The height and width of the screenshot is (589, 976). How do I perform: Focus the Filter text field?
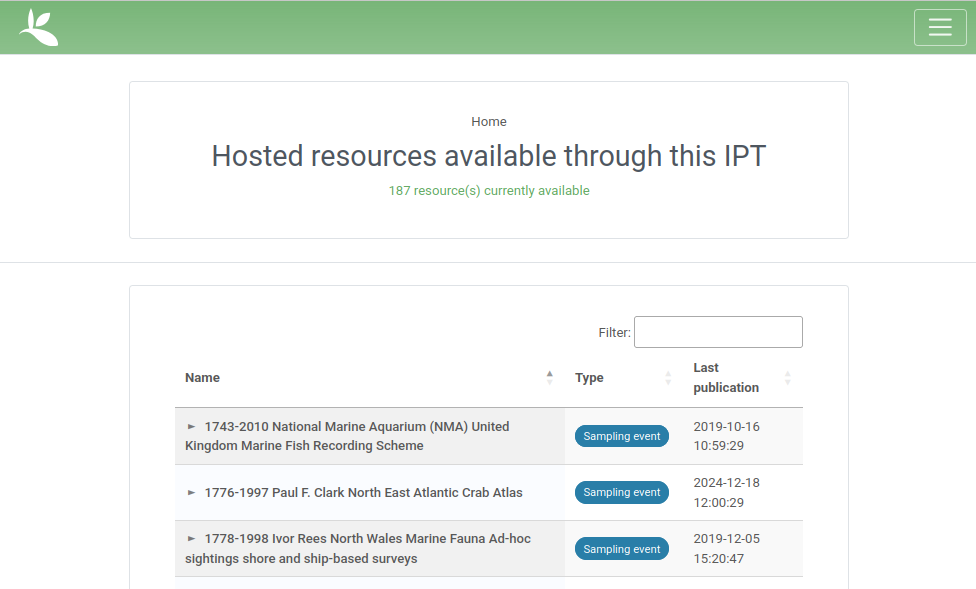[x=717, y=332]
